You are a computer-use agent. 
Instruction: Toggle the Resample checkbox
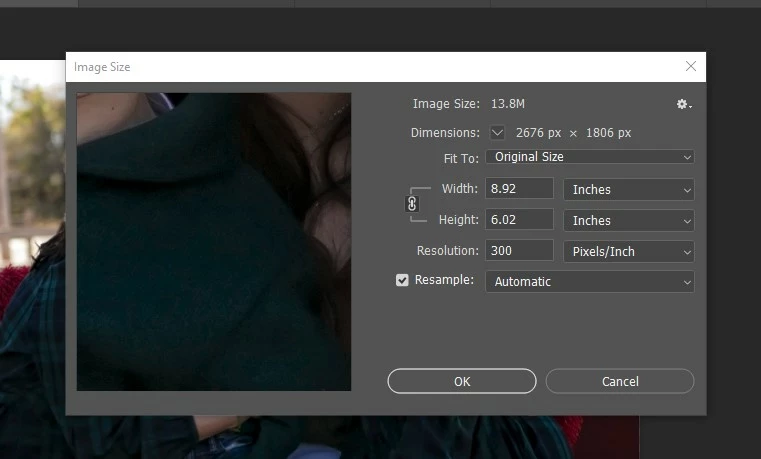tap(402, 280)
